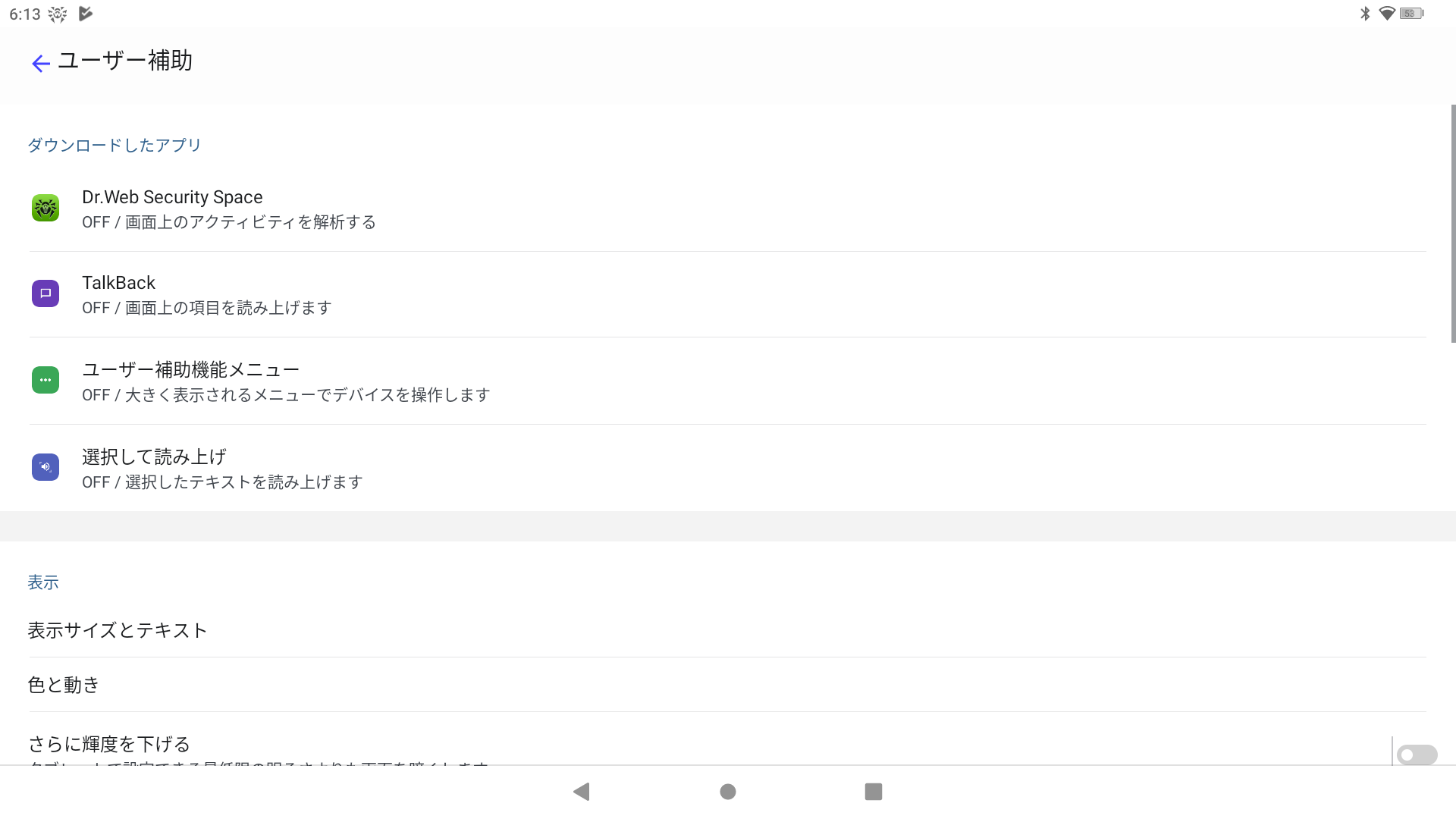The height and width of the screenshot is (819, 1456).
Task: Go back using the arrow beside ユーザー補助
Action: [41, 64]
